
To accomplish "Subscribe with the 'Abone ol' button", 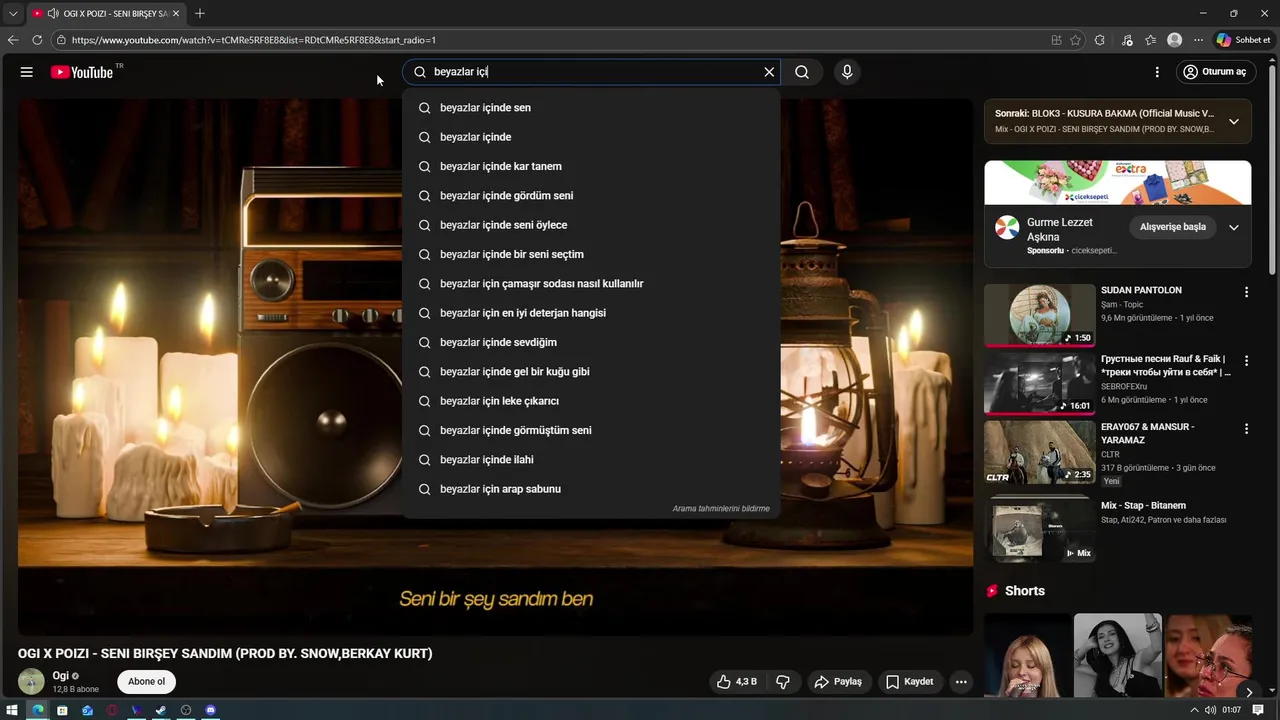I will pos(146,682).
